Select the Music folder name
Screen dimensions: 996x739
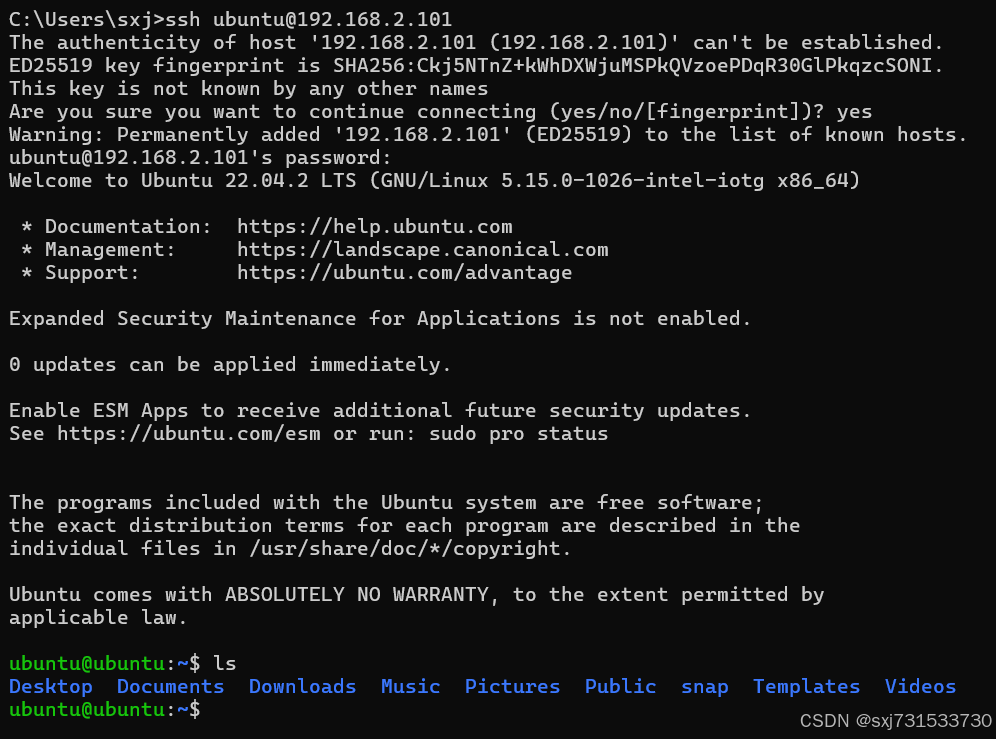(410, 687)
